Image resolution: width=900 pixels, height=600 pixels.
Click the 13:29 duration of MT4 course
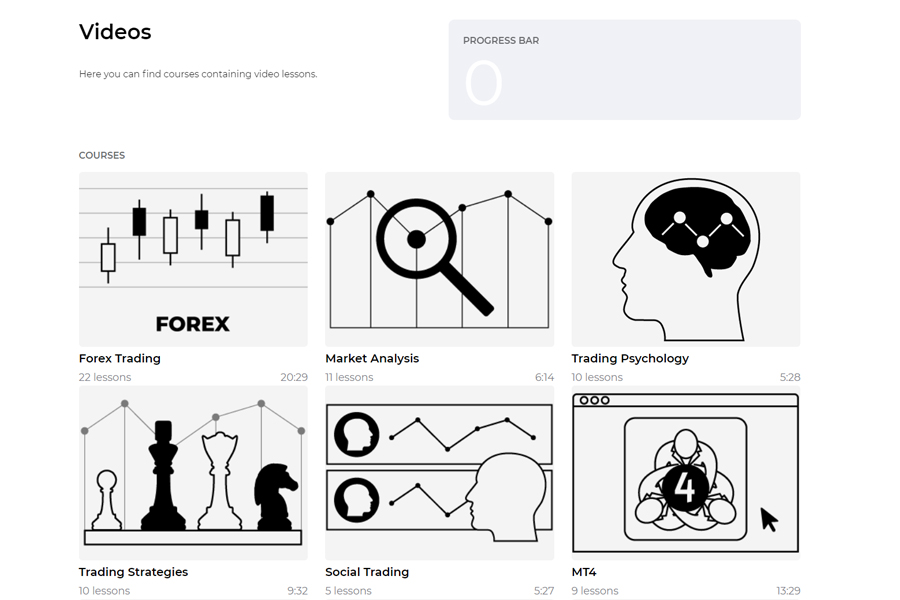tap(787, 591)
